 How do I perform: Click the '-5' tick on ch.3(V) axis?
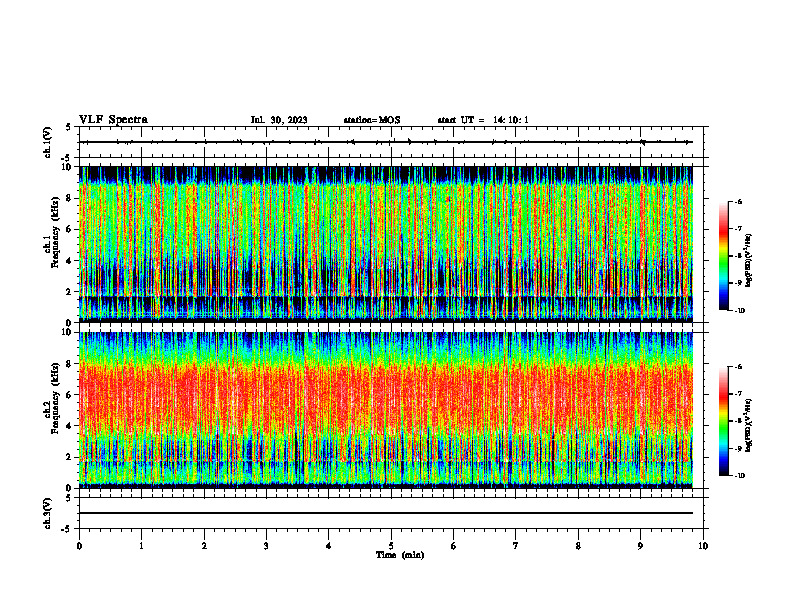point(67,529)
